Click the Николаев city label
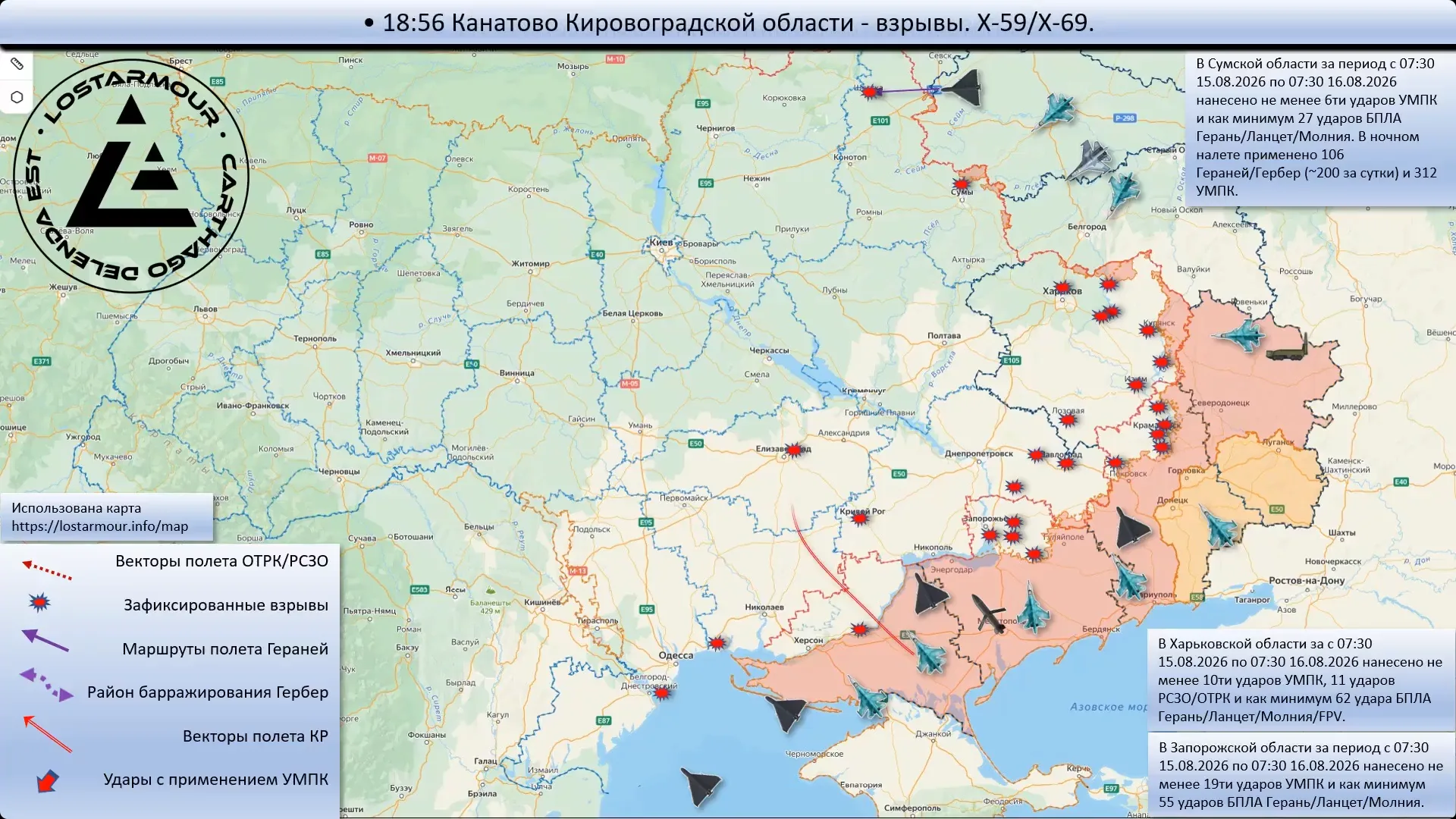The image size is (1456, 819). (x=764, y=607)
